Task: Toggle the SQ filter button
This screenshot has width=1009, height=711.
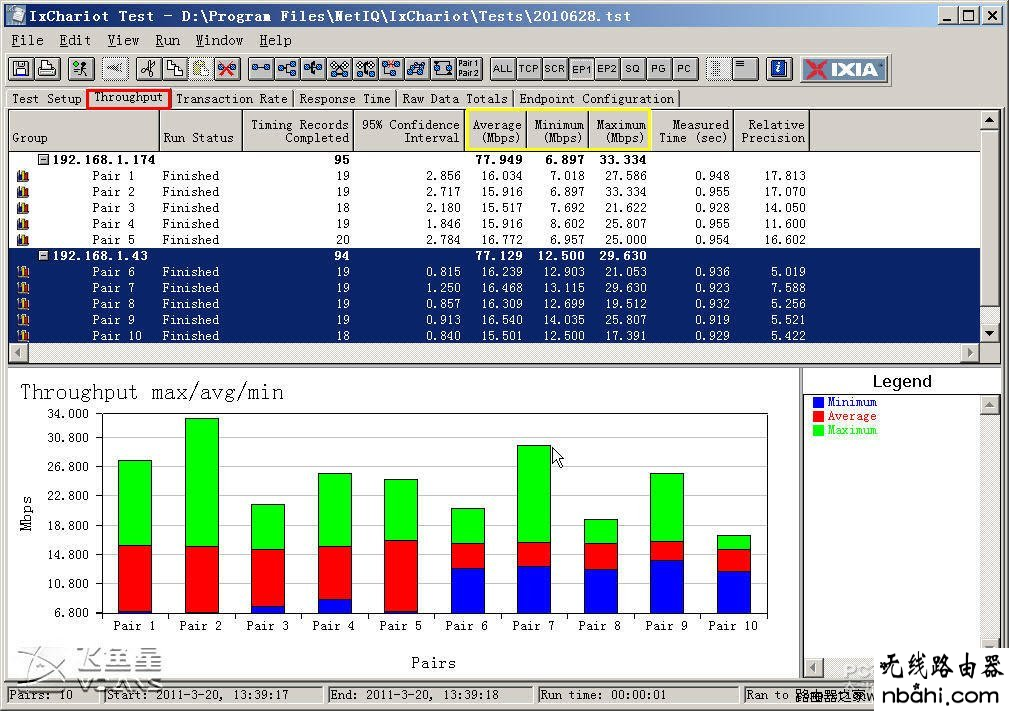Action: [x=633, y=68]
